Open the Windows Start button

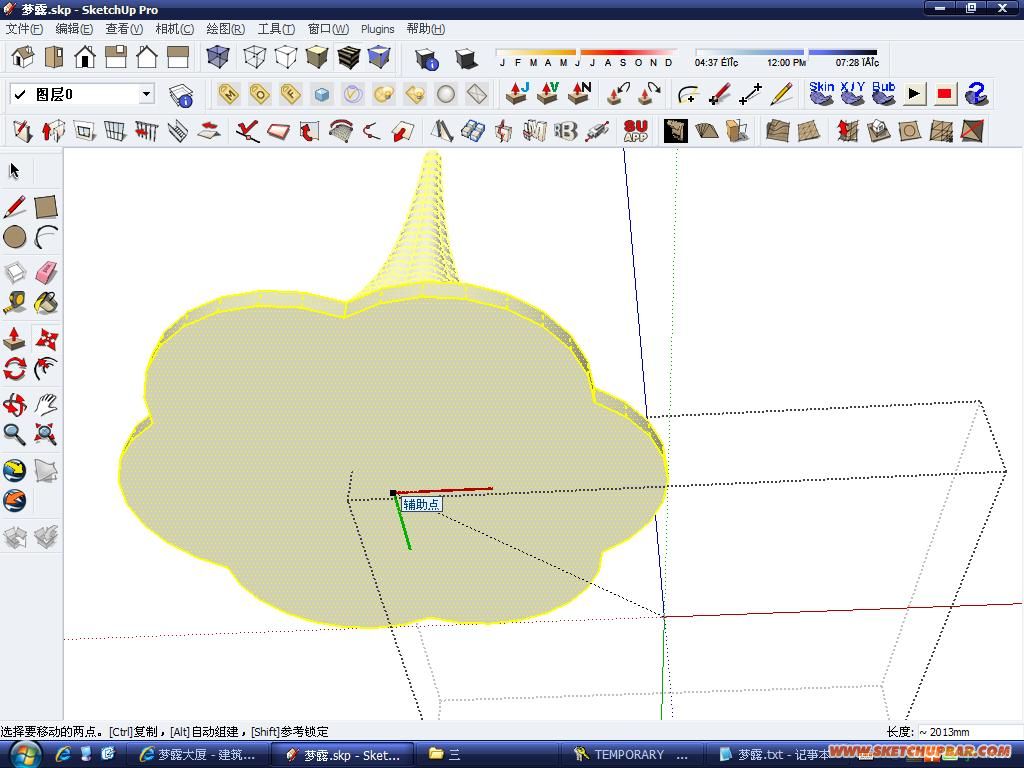click(x=24, y=755)
